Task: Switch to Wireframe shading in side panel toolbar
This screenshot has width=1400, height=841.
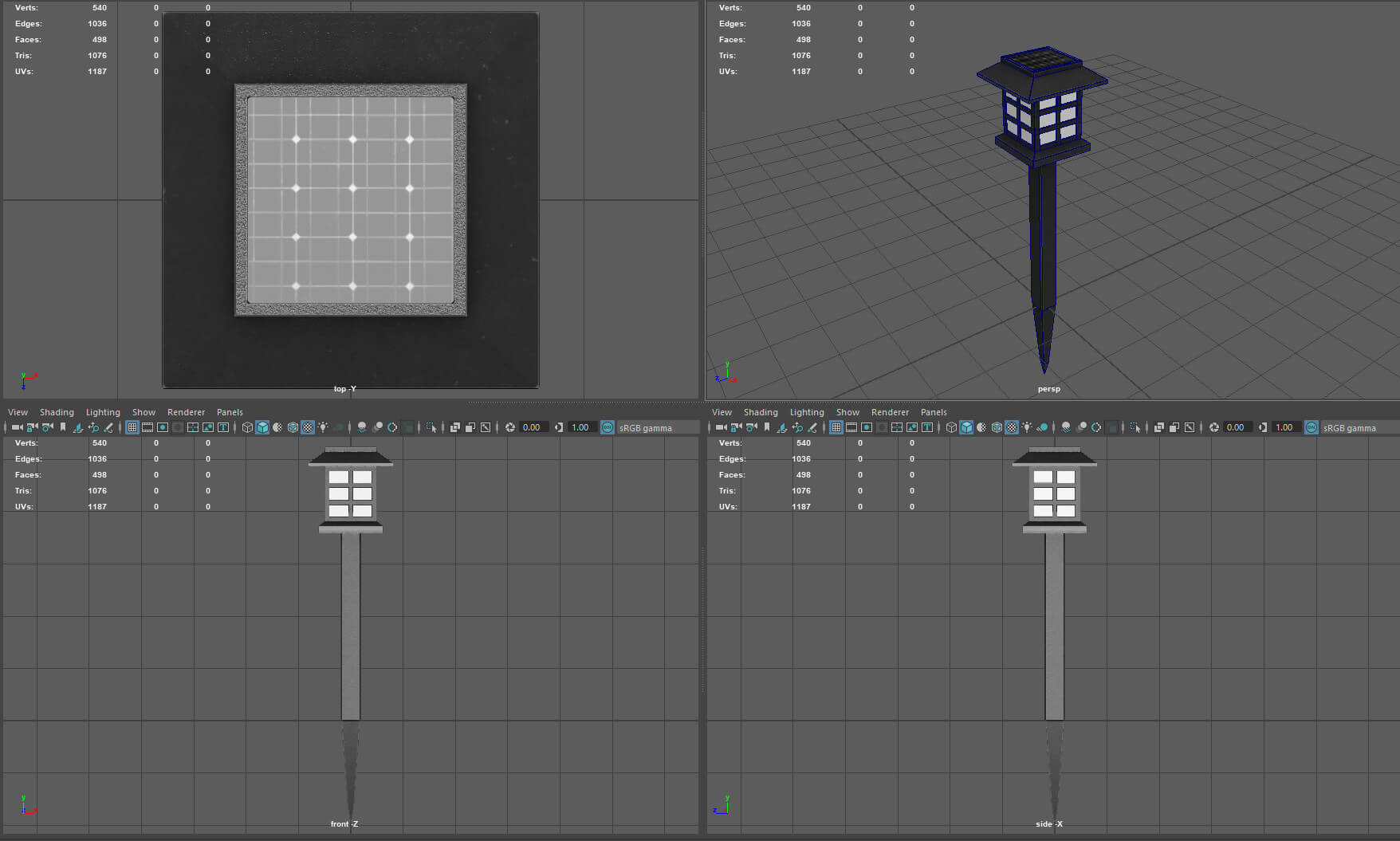Action: click(x=951, y=427)
